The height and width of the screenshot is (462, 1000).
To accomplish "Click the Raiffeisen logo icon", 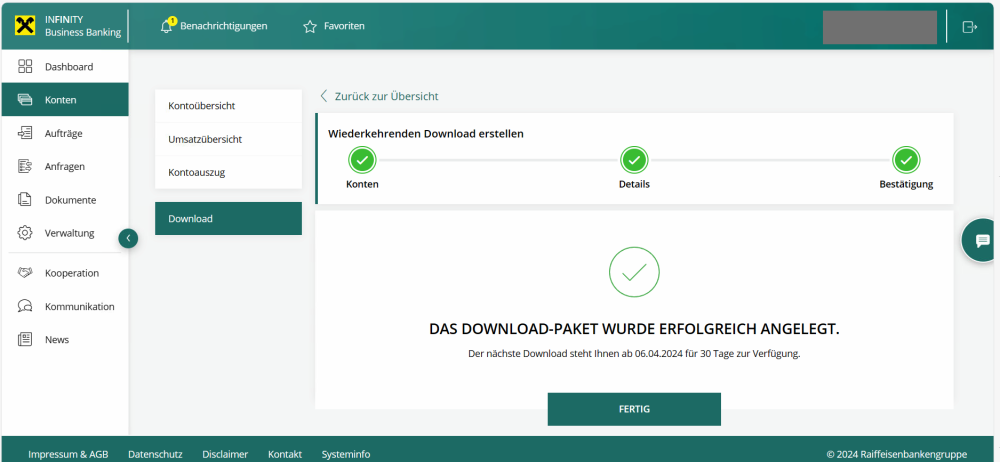I will click(25, 26).
